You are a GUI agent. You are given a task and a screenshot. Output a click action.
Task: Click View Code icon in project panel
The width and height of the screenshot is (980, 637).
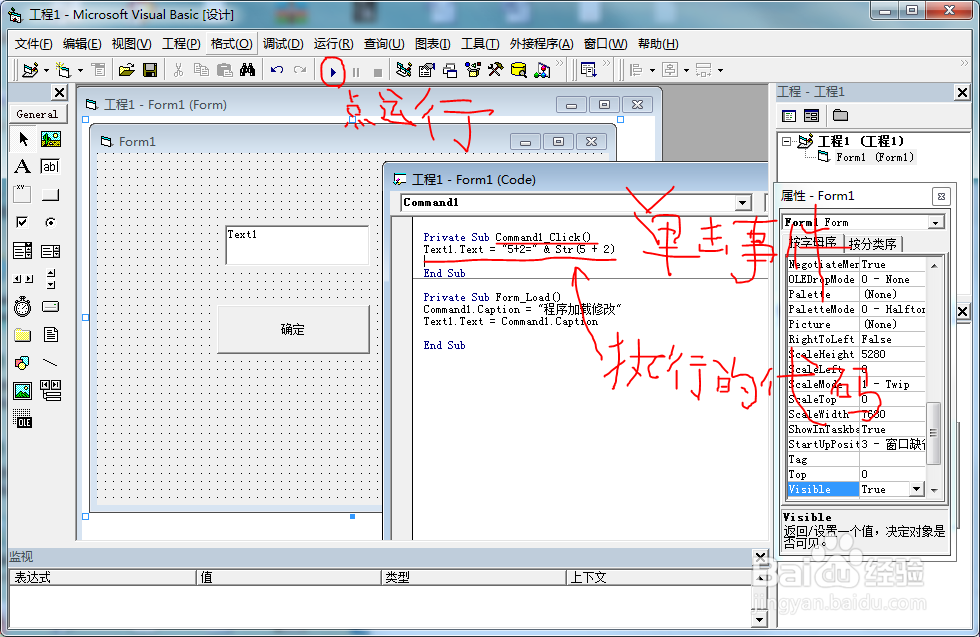[x=789, y=116]
